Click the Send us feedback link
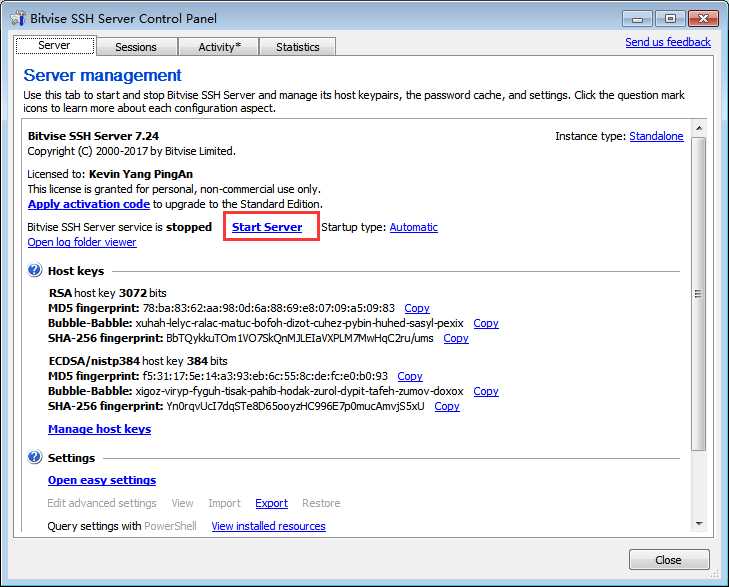 [x=668, y=42]
